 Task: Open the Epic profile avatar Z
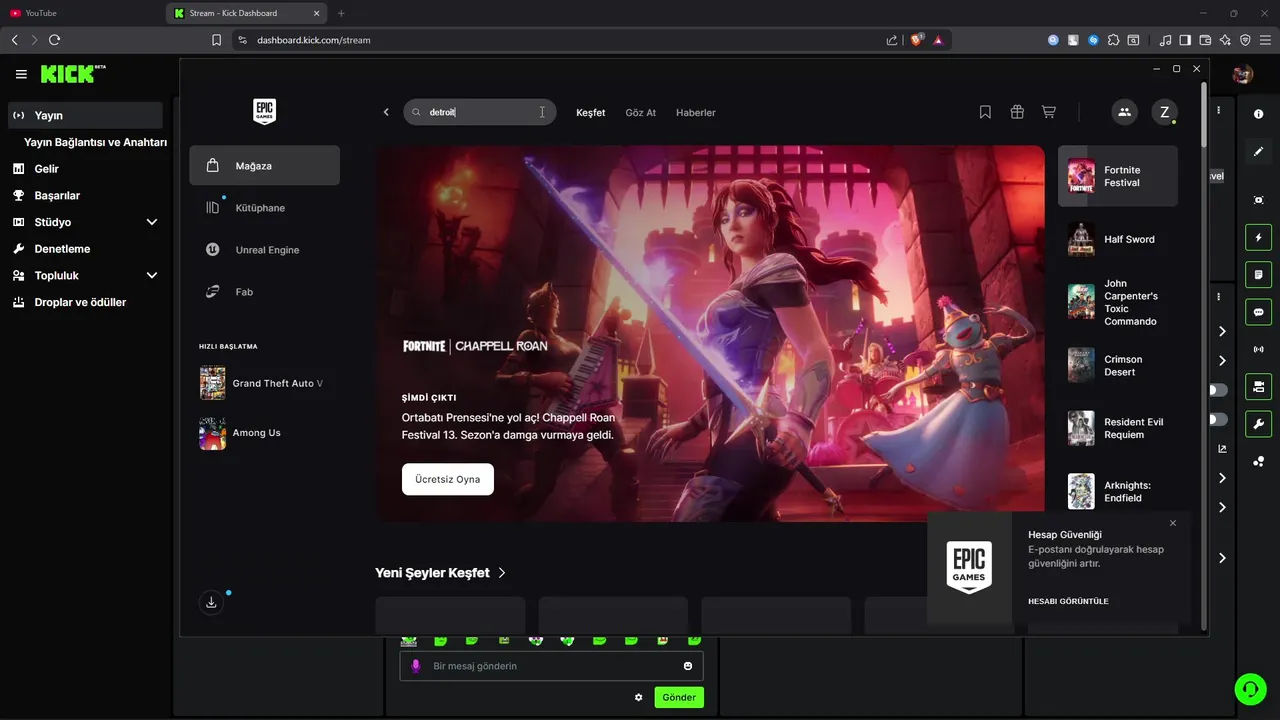(1164, 112)
